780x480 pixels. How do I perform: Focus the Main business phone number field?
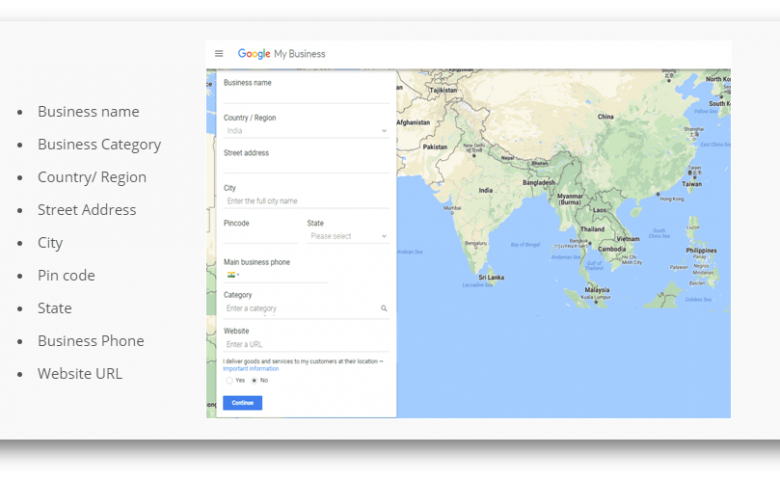click(285, 275)
